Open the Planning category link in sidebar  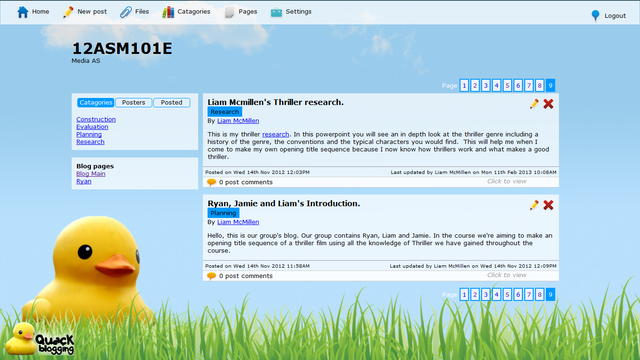89,134
